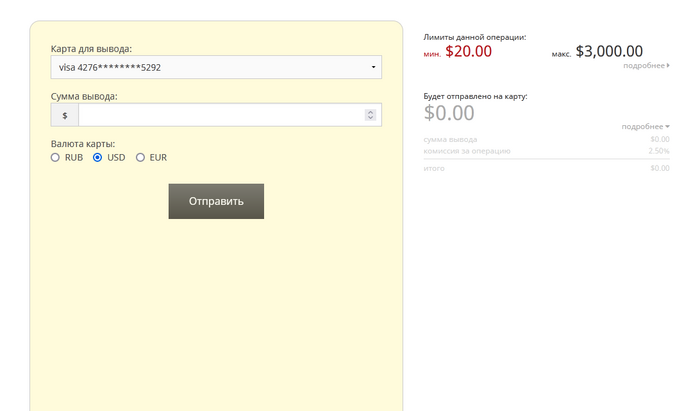The image size is (700, 411).
Task: Select the EUR currency radio button
Action: [141, 158]
